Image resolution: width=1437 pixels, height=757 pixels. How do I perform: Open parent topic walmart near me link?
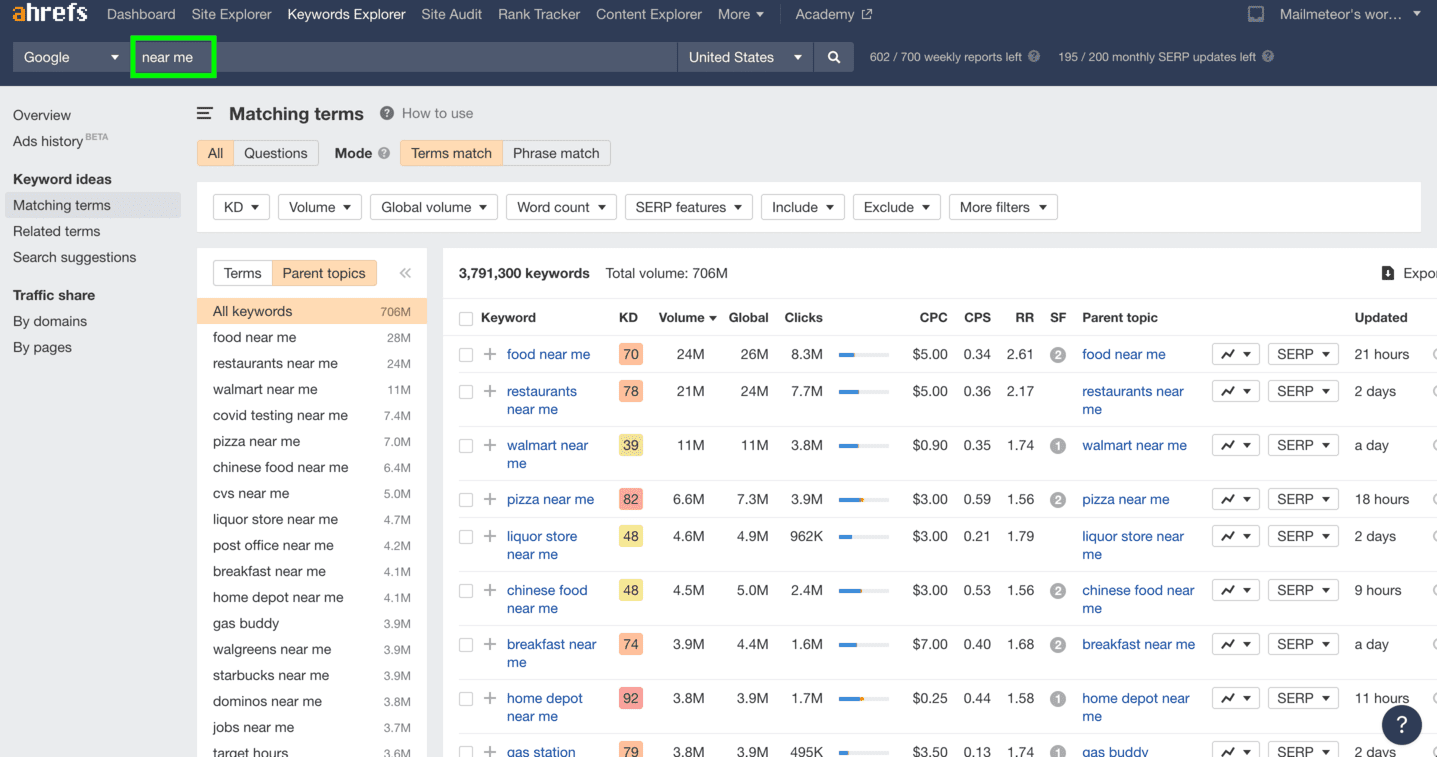1134,445
